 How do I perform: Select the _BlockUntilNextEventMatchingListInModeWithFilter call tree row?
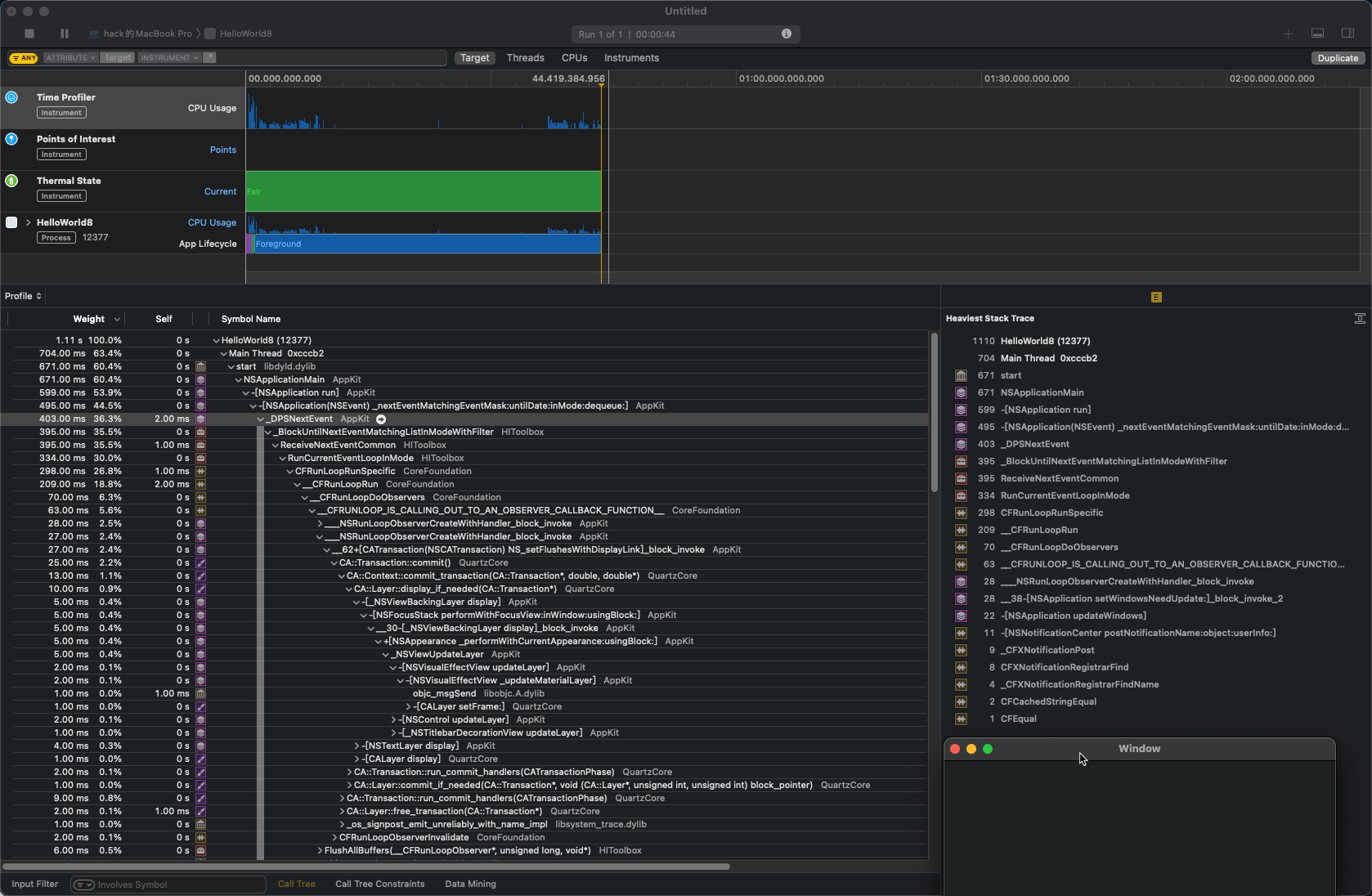(x=464, y=432)
